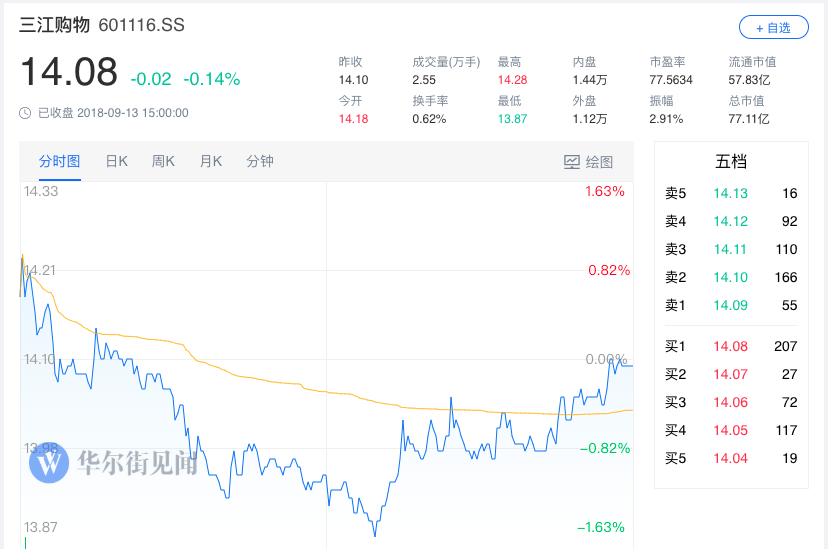Click the 买5 bid price 14.04
This screenshot has width=828, height=549.
(730, 459)
